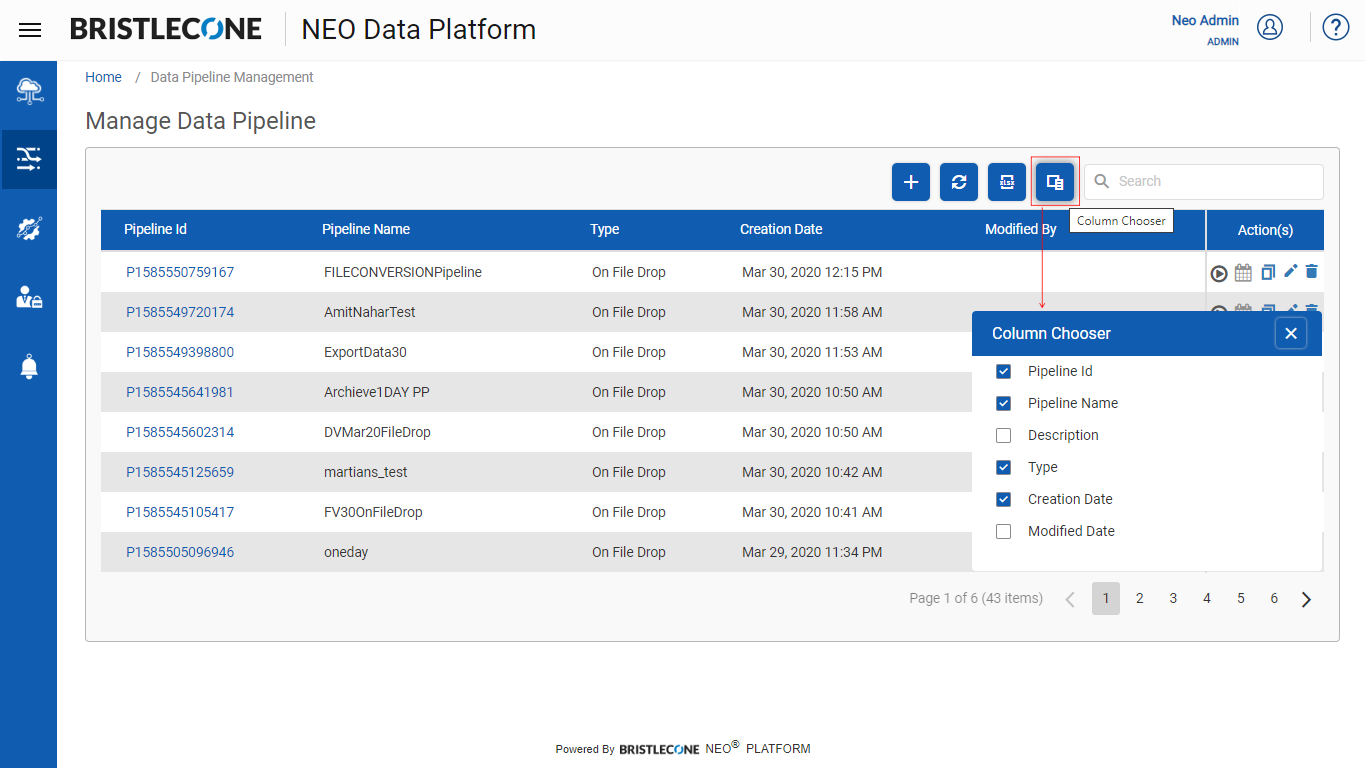Image resolution: width=1366 pixels, height=768 pixels.
Task: Open the Column Chooser toolbar button
Action: 1055,182
